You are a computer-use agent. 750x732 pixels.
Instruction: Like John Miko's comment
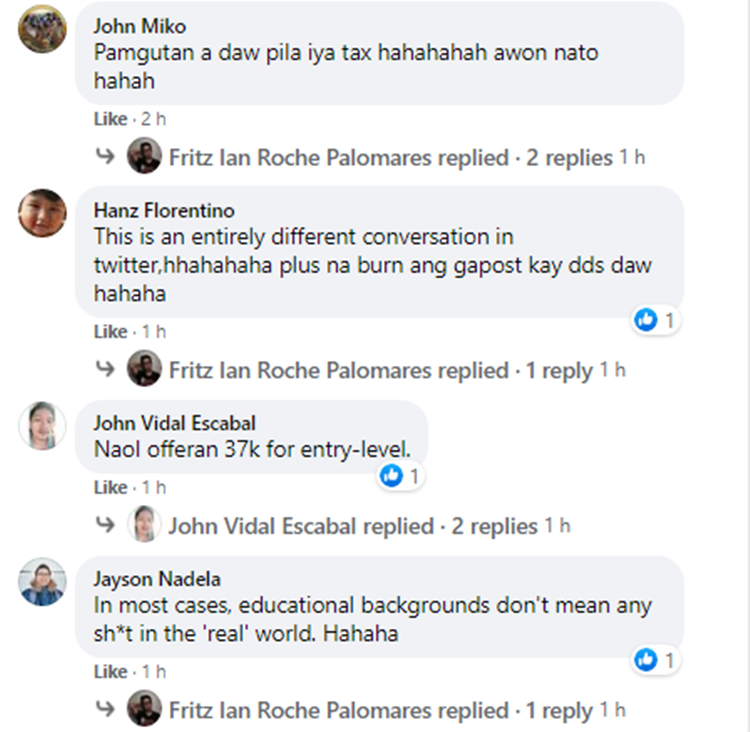[110, 119]
